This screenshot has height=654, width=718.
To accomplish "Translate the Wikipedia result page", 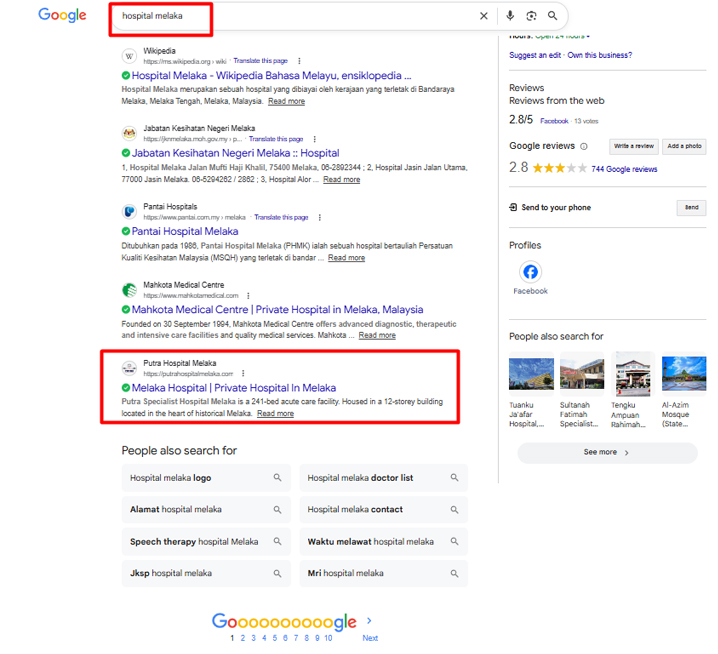I will tap(261, 61).
